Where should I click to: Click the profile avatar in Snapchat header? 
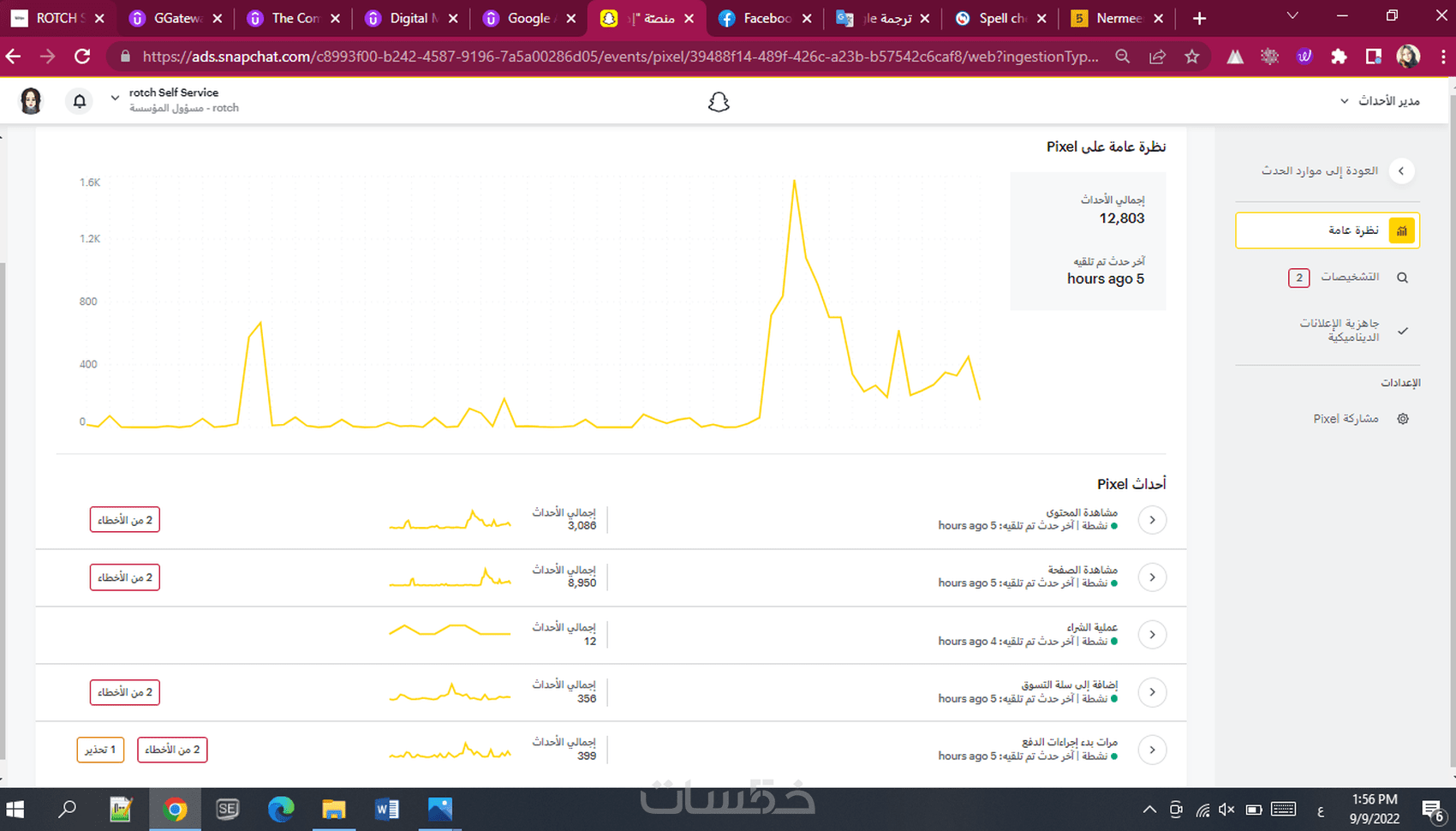(x=32, y=101)
